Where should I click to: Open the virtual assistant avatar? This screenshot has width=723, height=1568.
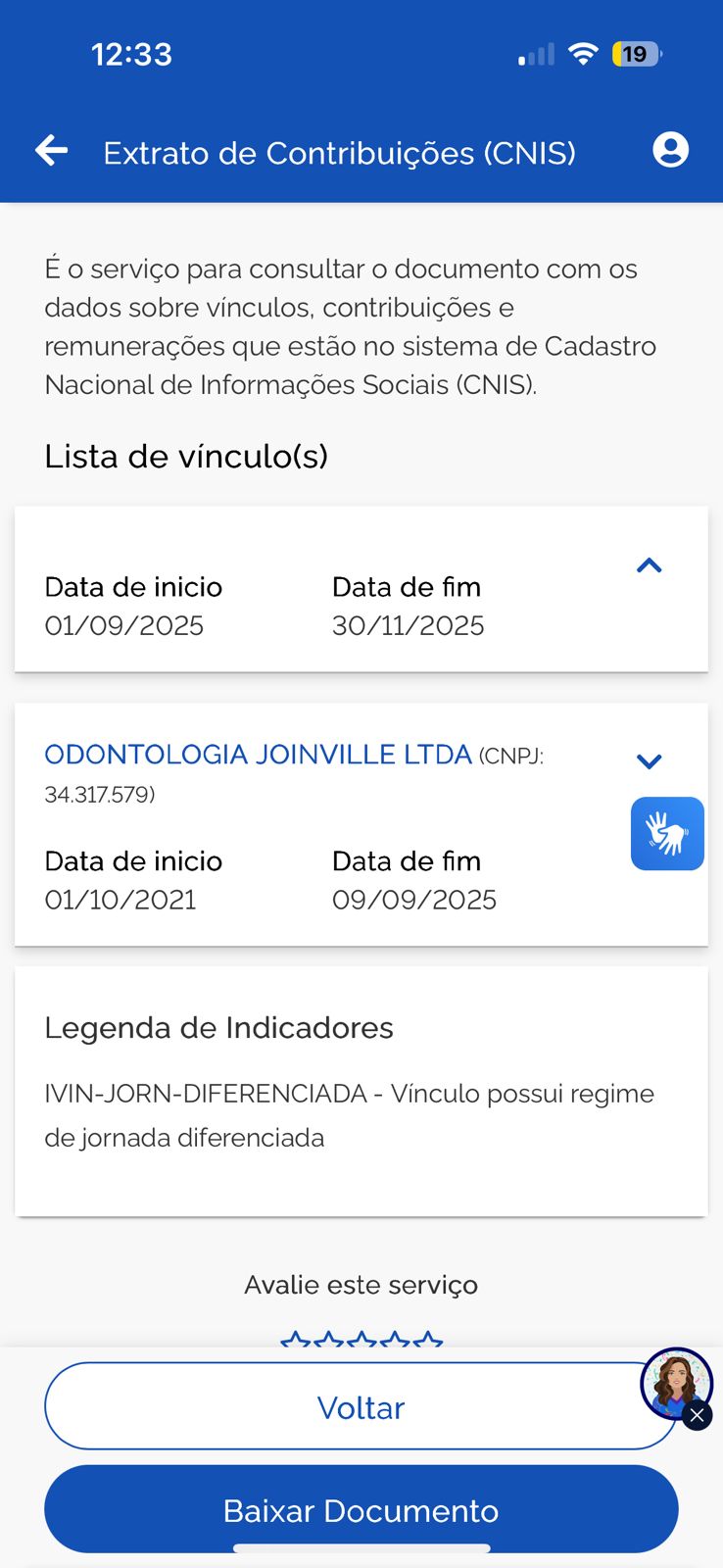click(673, 1382)
